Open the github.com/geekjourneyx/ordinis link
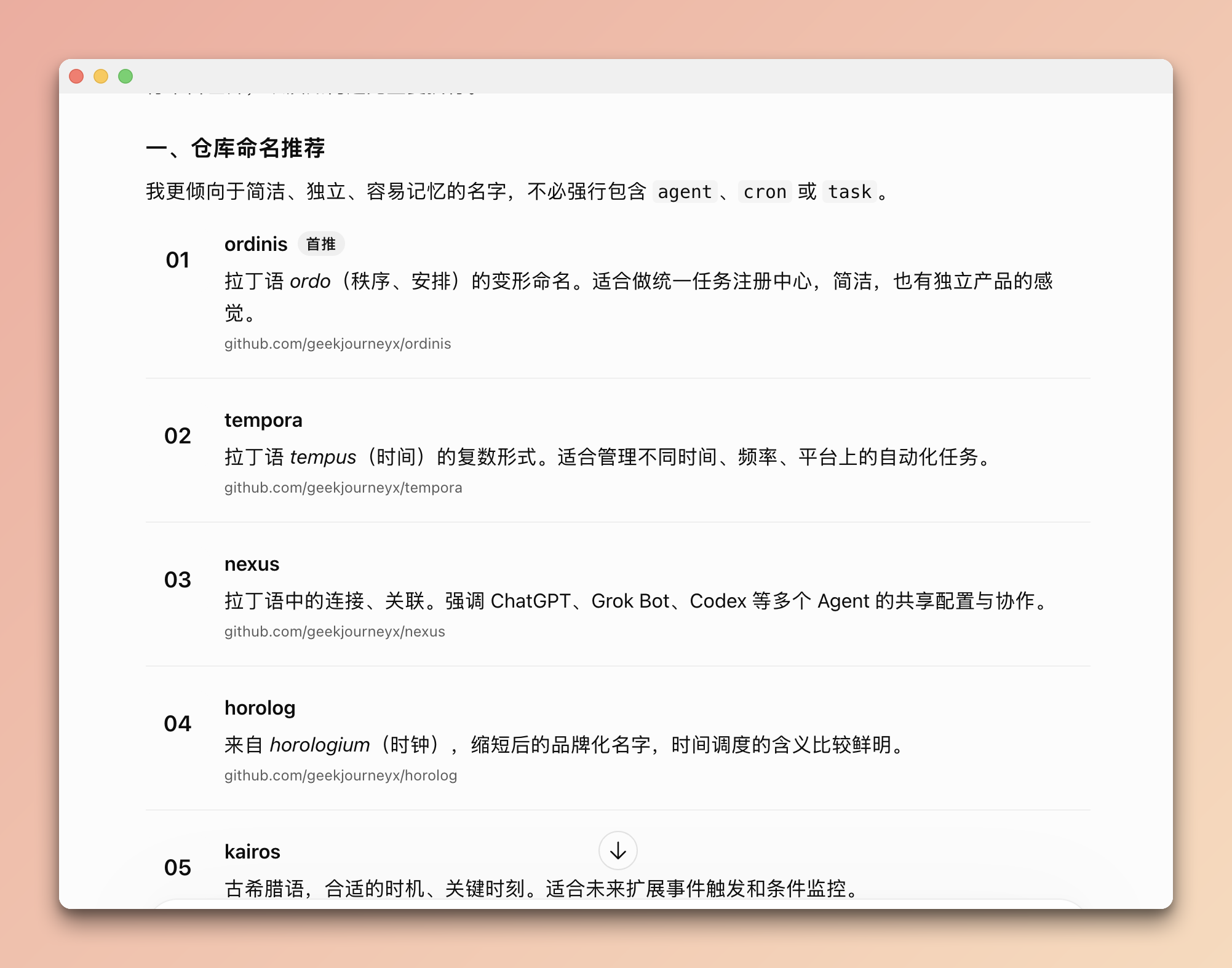Image resolution: width=1232 pixels, height=968 pixels. coord(338,344)
